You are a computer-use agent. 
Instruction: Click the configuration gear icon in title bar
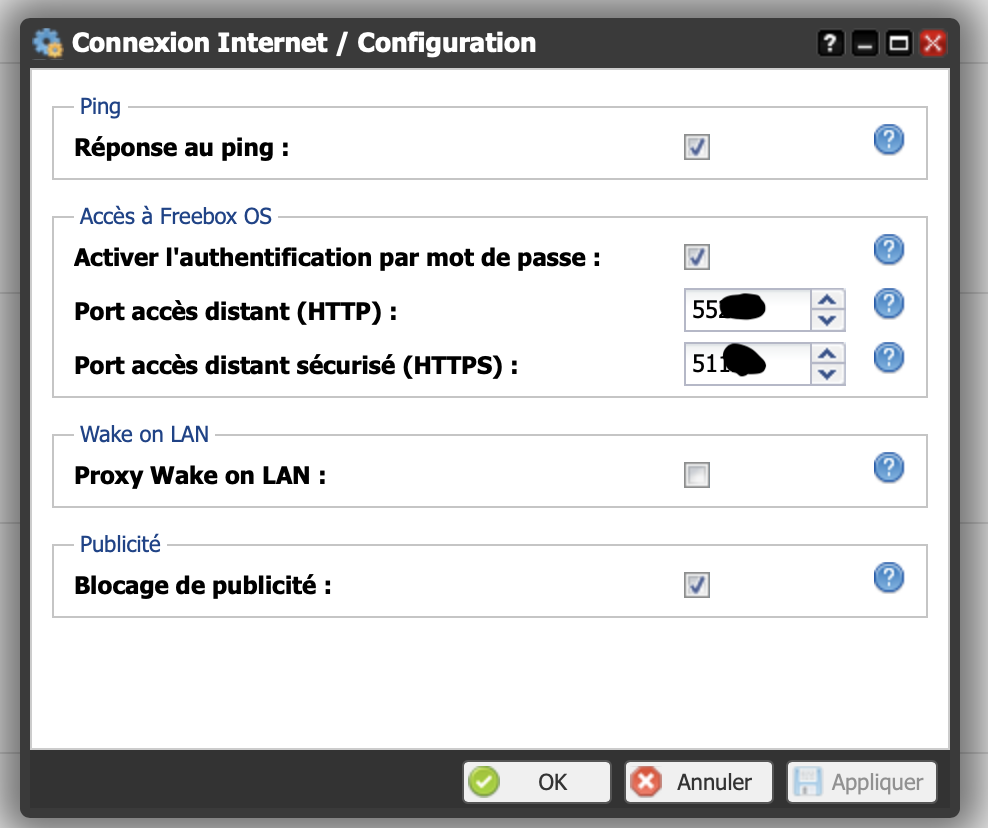coord(48,43)
